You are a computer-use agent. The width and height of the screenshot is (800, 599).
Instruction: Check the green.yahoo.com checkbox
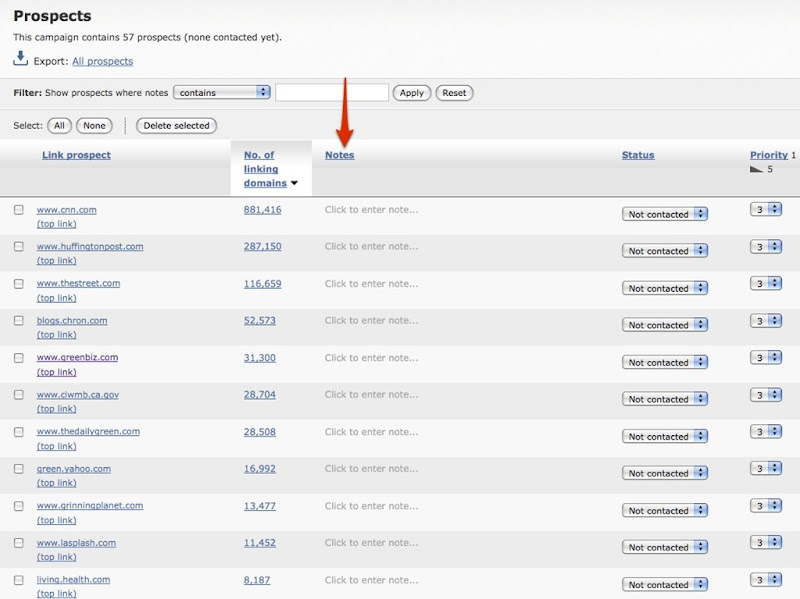tap(19, 468)
